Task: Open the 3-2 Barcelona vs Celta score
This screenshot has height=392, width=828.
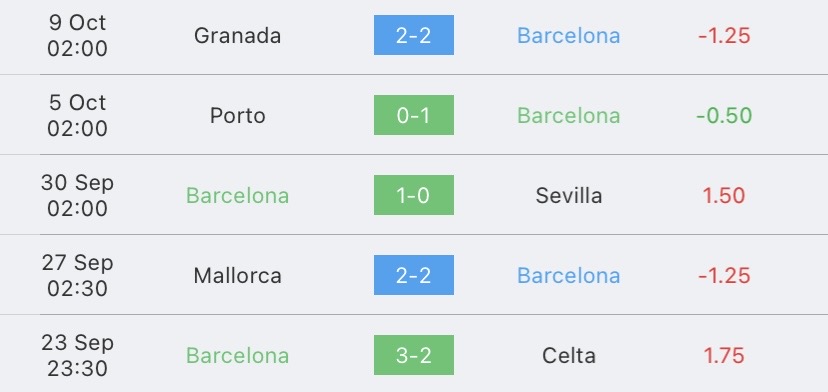Action: [x=413, y=355]
